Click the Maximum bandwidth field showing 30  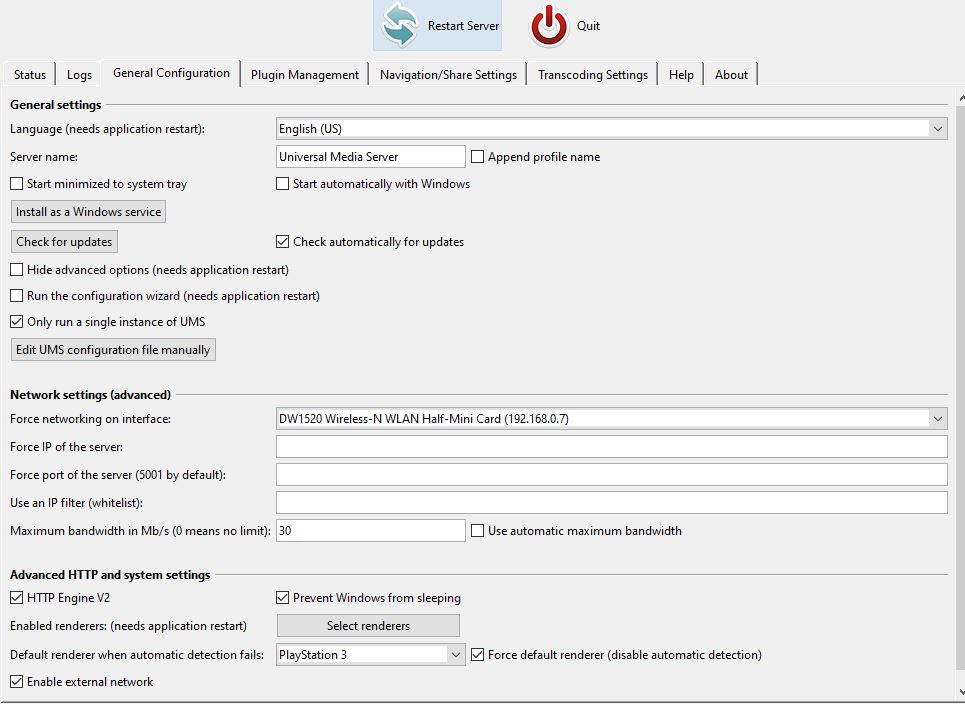tap(370, 530)
